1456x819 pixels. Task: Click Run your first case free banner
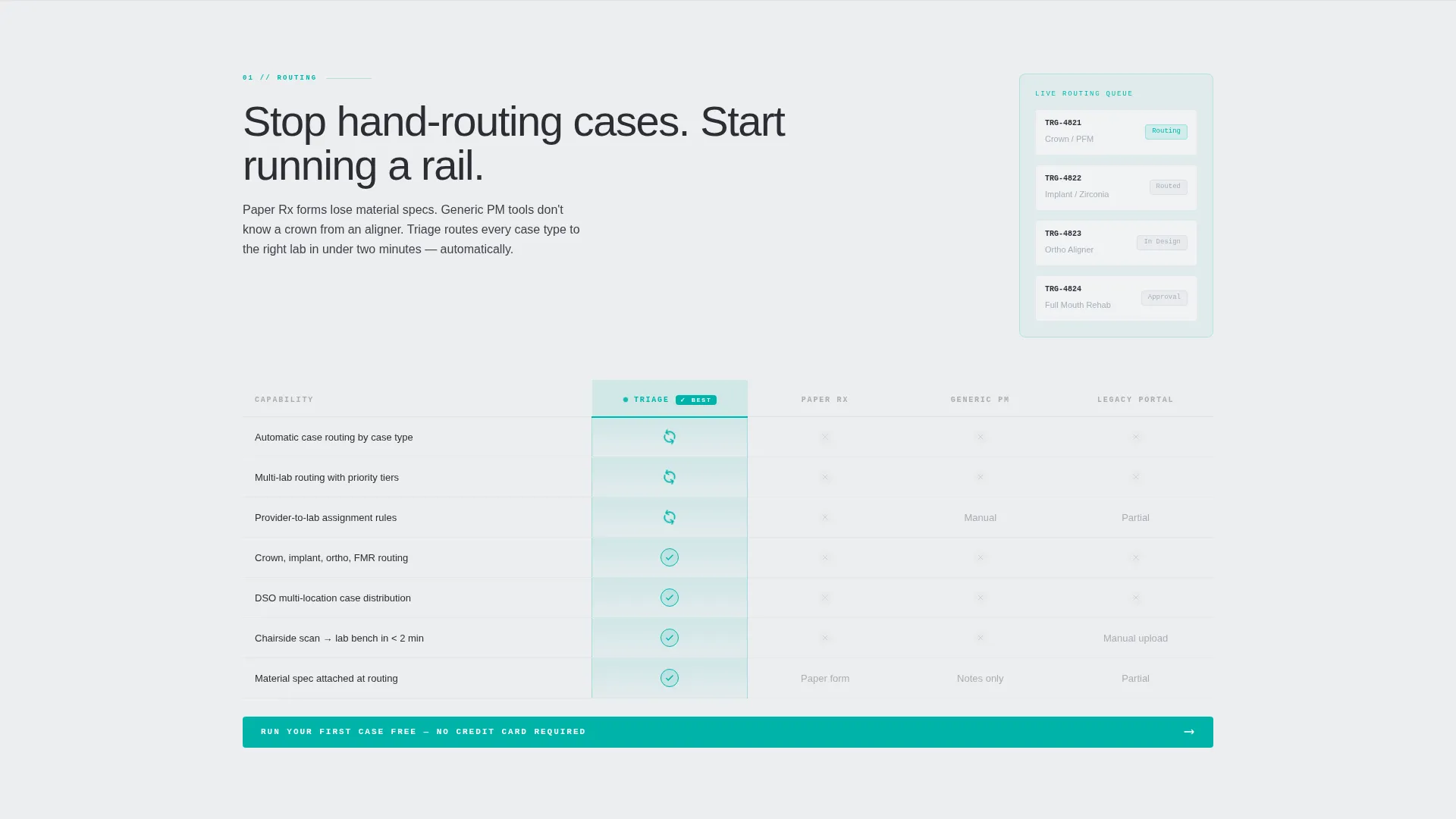[728, 732]
